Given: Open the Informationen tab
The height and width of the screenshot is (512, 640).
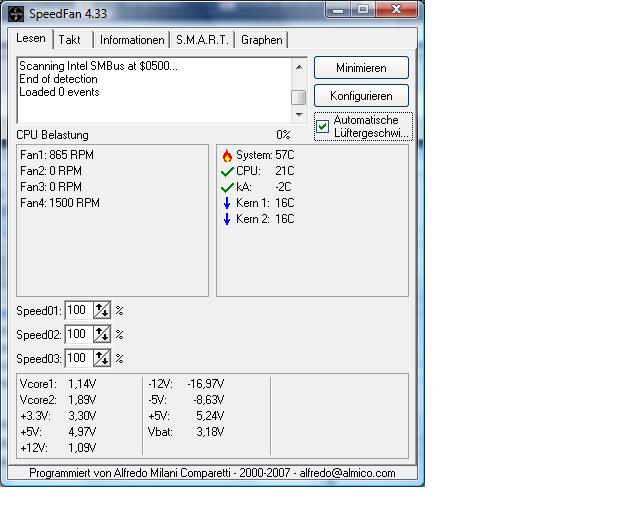Looking at the screenshot, I should (132, 40).
